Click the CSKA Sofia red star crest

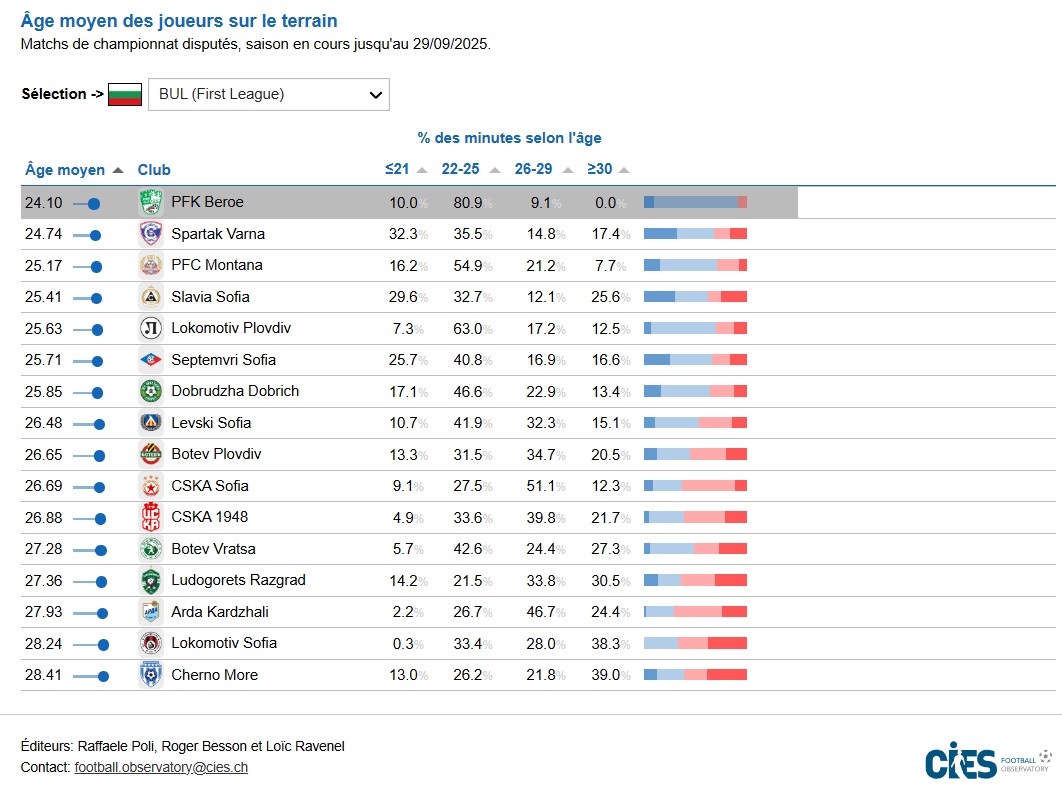(150, 486)
